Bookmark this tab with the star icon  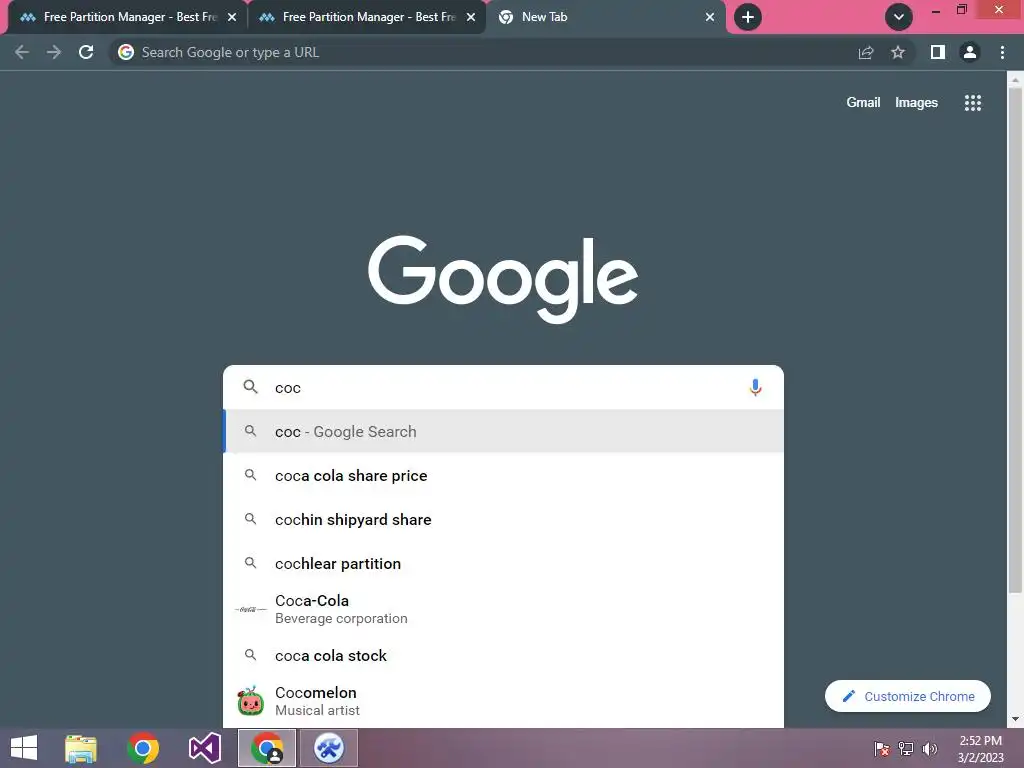pyautogui.click(x=898, y=52)
